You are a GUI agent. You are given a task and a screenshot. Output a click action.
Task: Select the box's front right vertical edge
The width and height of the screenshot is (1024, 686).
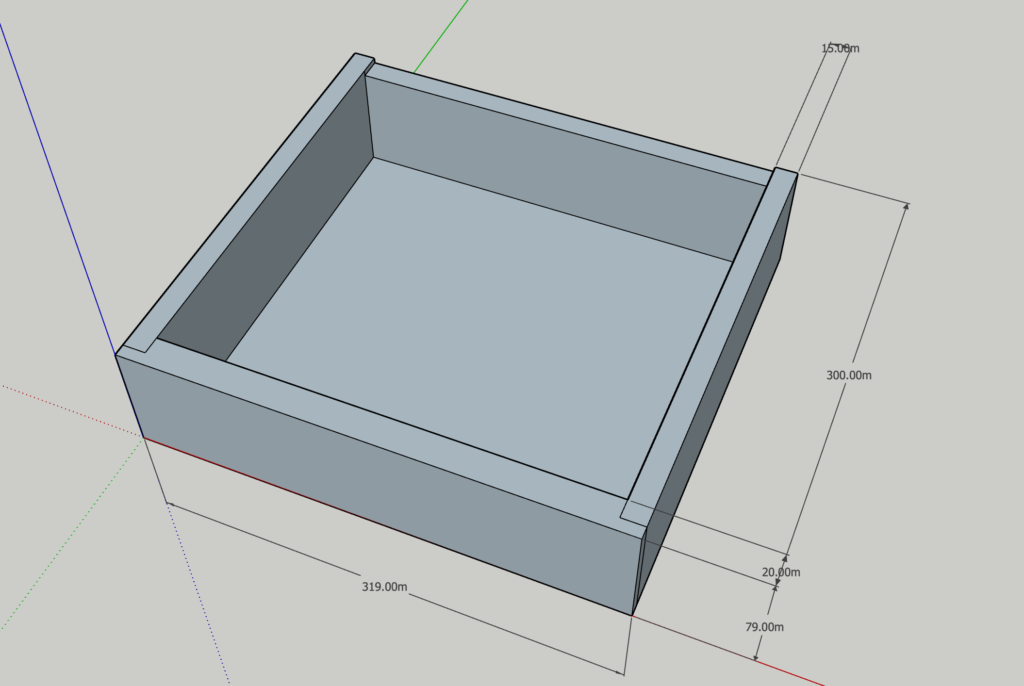pos(637,570)
